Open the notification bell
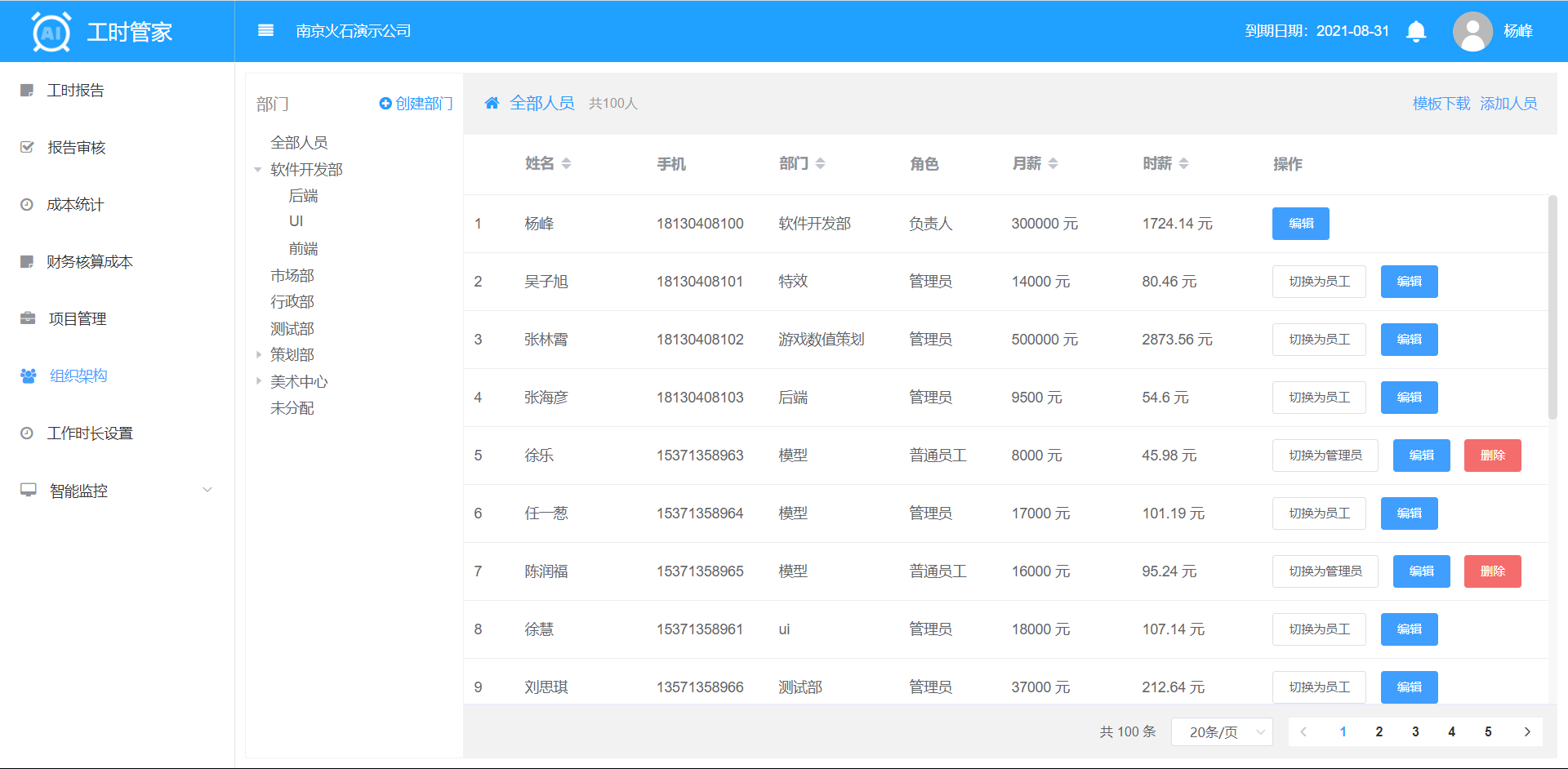Viewport: 1568px width, 769px height. [1416, 31]
